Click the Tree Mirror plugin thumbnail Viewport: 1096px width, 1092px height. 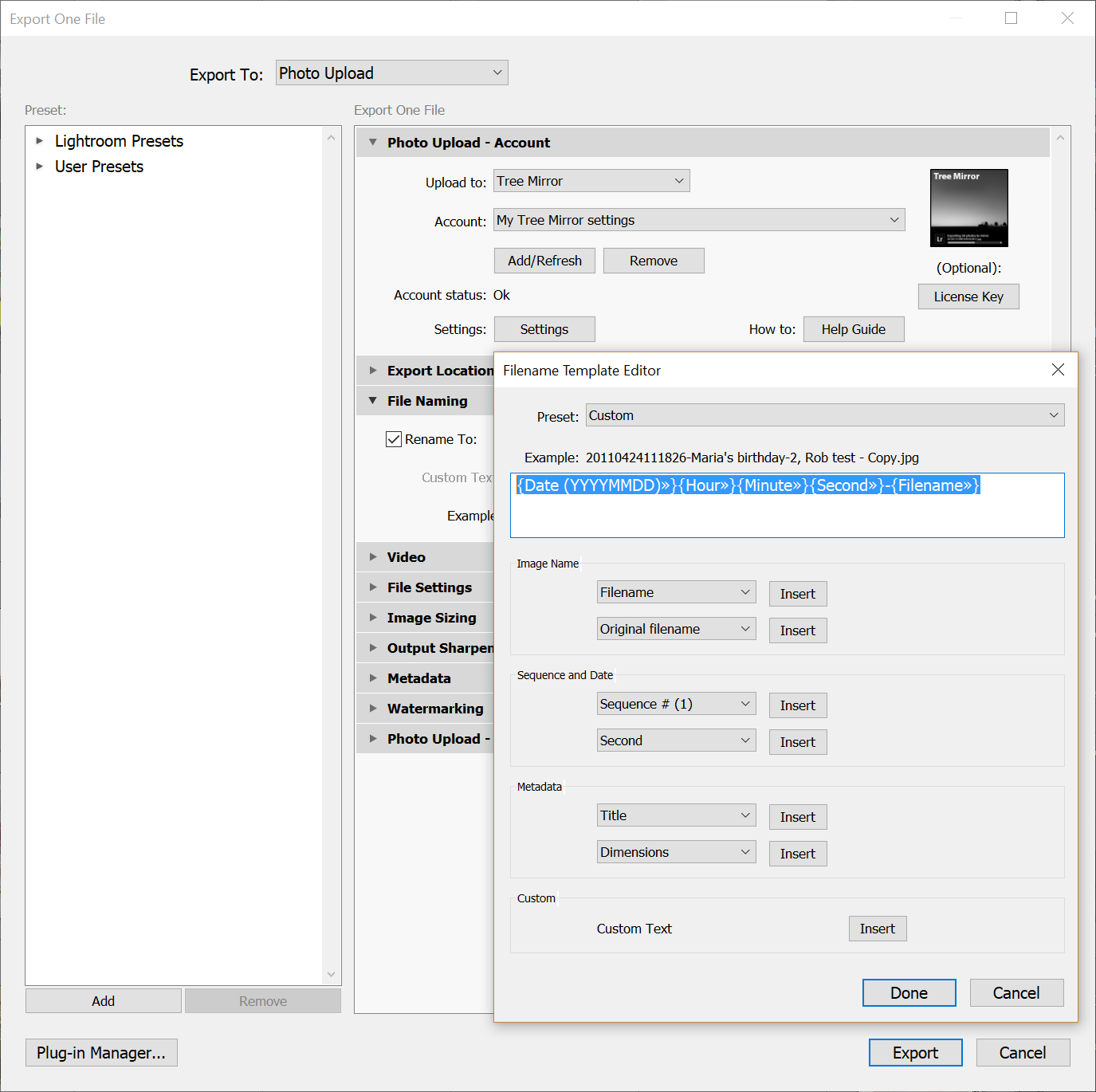point(968,208)
